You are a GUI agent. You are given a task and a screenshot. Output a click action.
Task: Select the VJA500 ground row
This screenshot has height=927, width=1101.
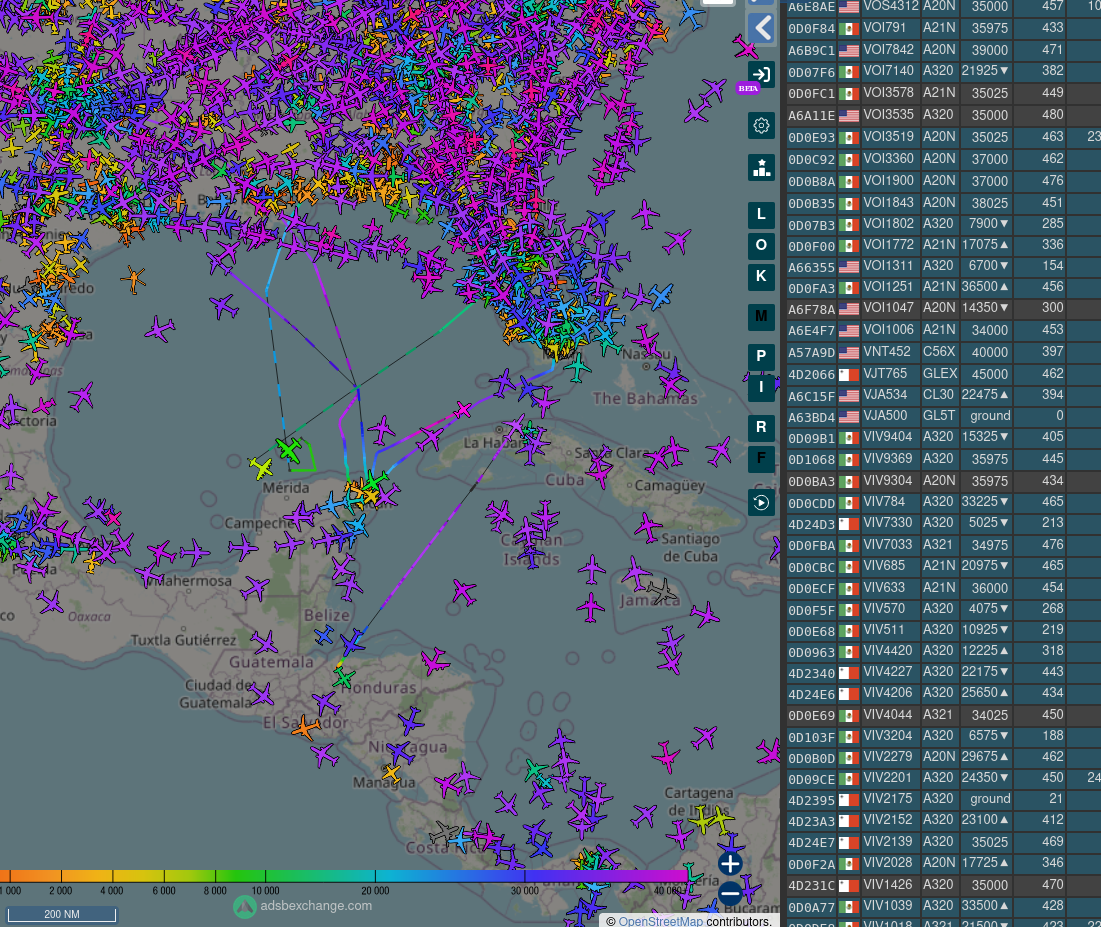point(943,416)
